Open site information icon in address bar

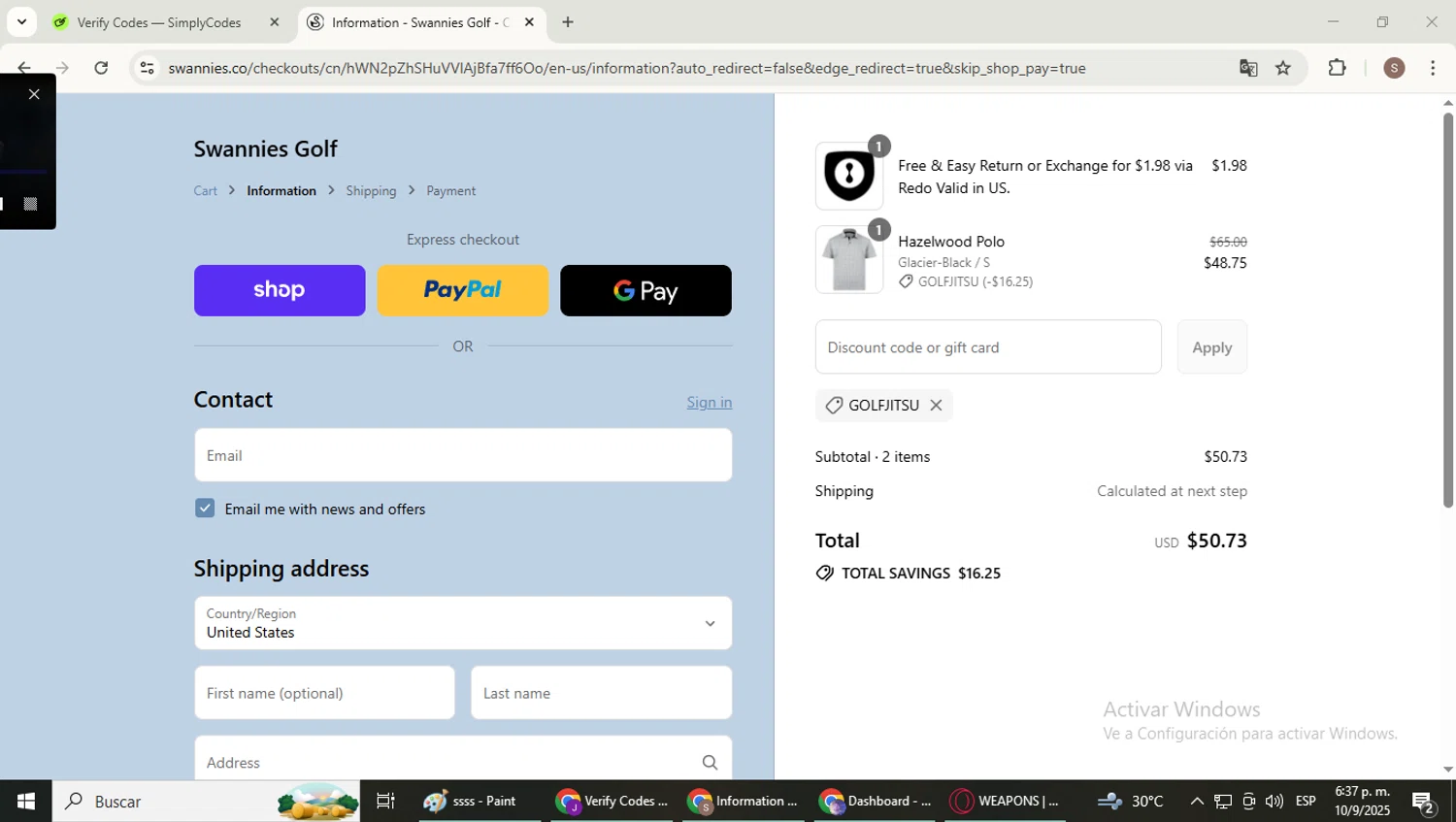click(147, 68)
